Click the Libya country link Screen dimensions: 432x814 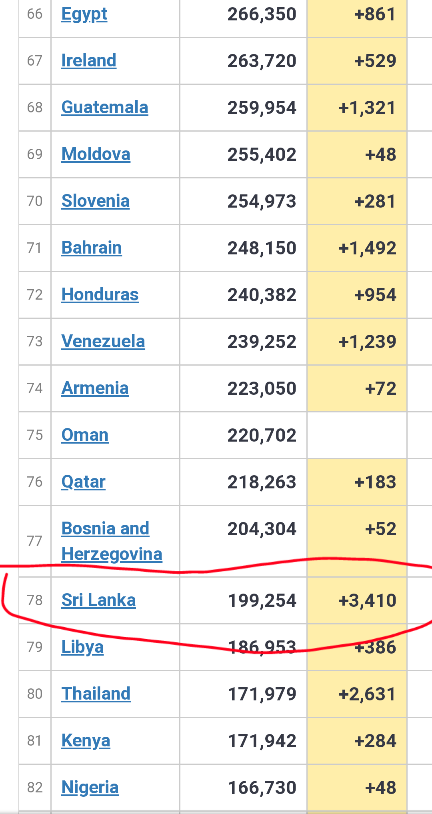[82, 647]
